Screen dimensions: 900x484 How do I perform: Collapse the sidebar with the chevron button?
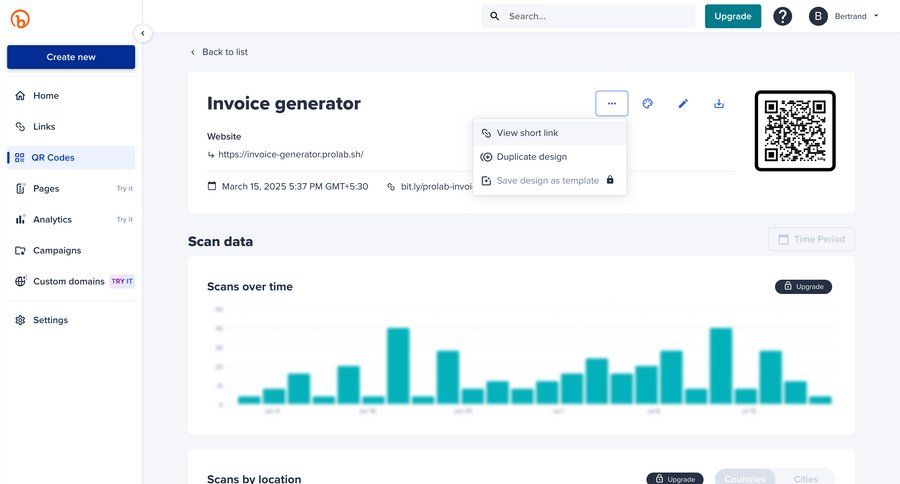(143, 33)
